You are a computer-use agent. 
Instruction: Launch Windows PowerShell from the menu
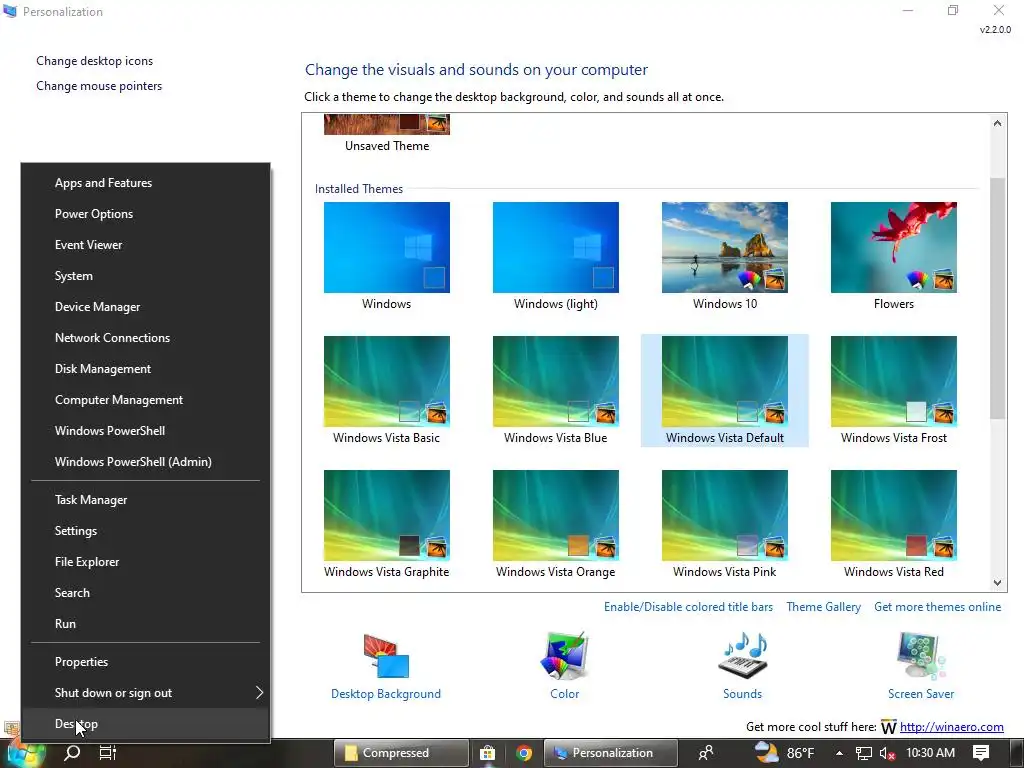pyautogui.click(x=146, y=431)
